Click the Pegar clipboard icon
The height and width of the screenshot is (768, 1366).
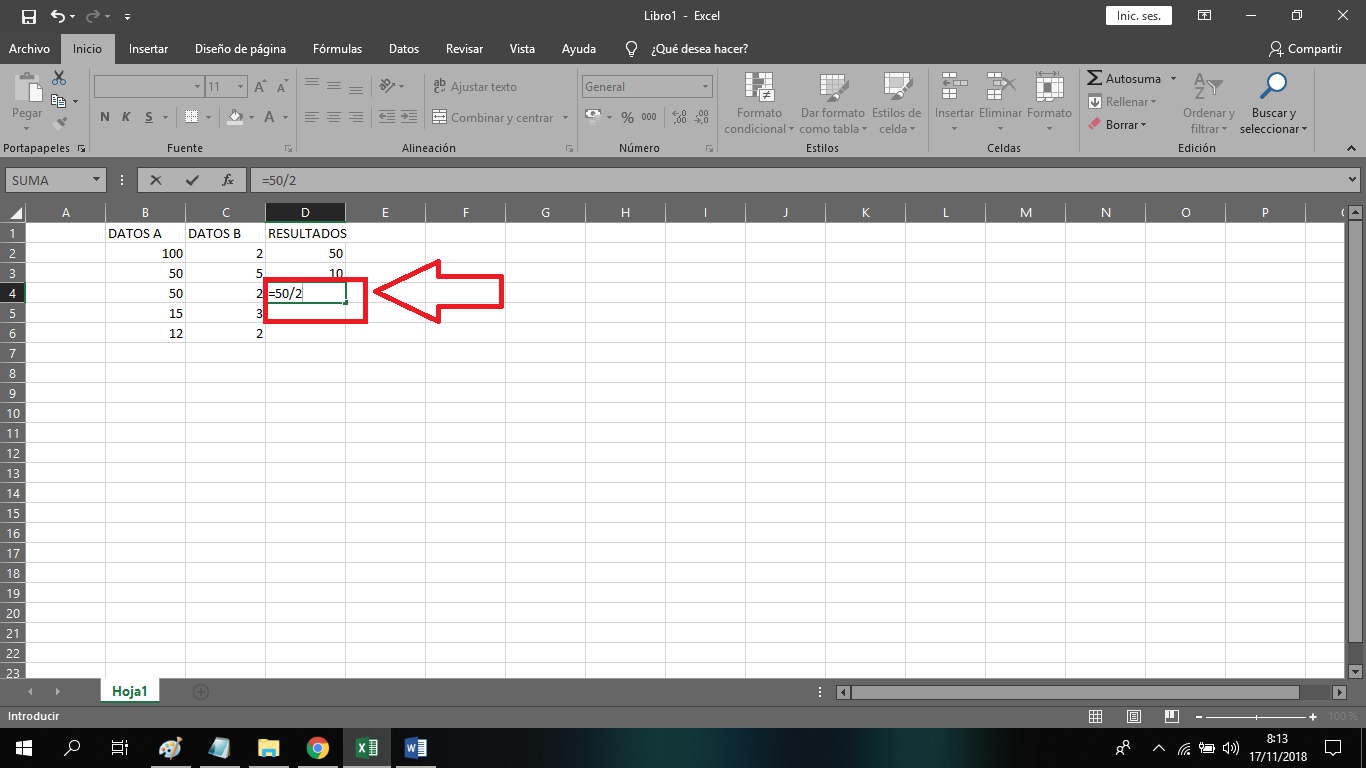(27, 87)
